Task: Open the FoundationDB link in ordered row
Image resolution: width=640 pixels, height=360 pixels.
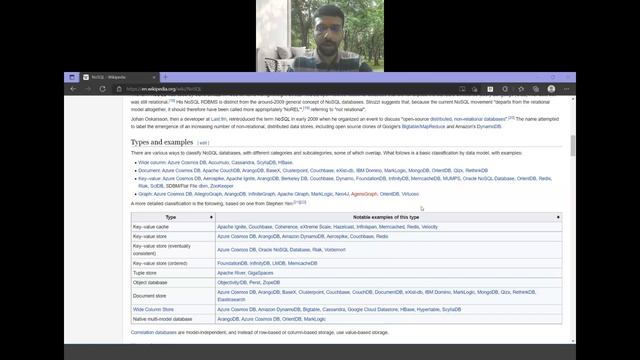Action: click(x=232, y=263)
